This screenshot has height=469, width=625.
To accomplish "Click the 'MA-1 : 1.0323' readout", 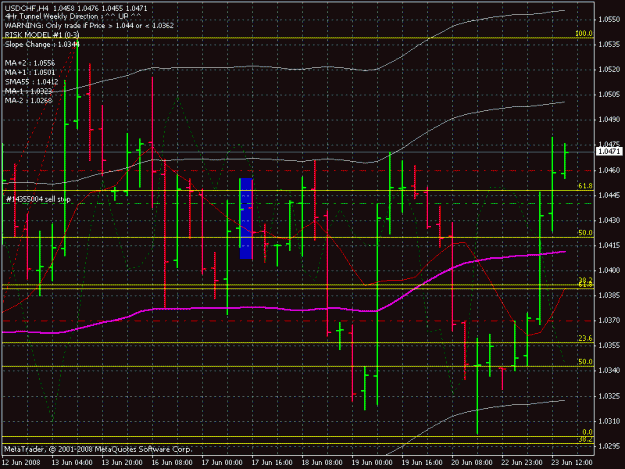I will [29, 91].
